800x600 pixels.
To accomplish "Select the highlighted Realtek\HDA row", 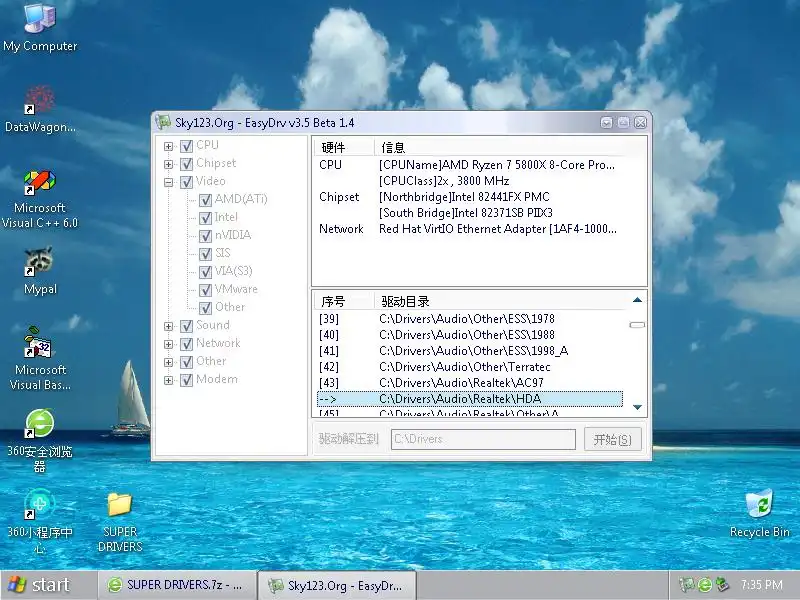I will 470,398.
